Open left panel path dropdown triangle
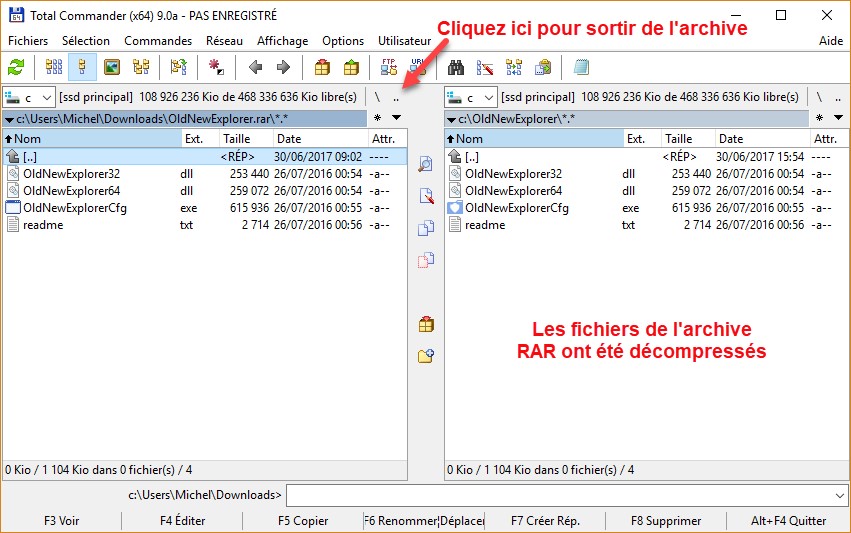Viewport: 851px width, 533px height. click(9, 119)
